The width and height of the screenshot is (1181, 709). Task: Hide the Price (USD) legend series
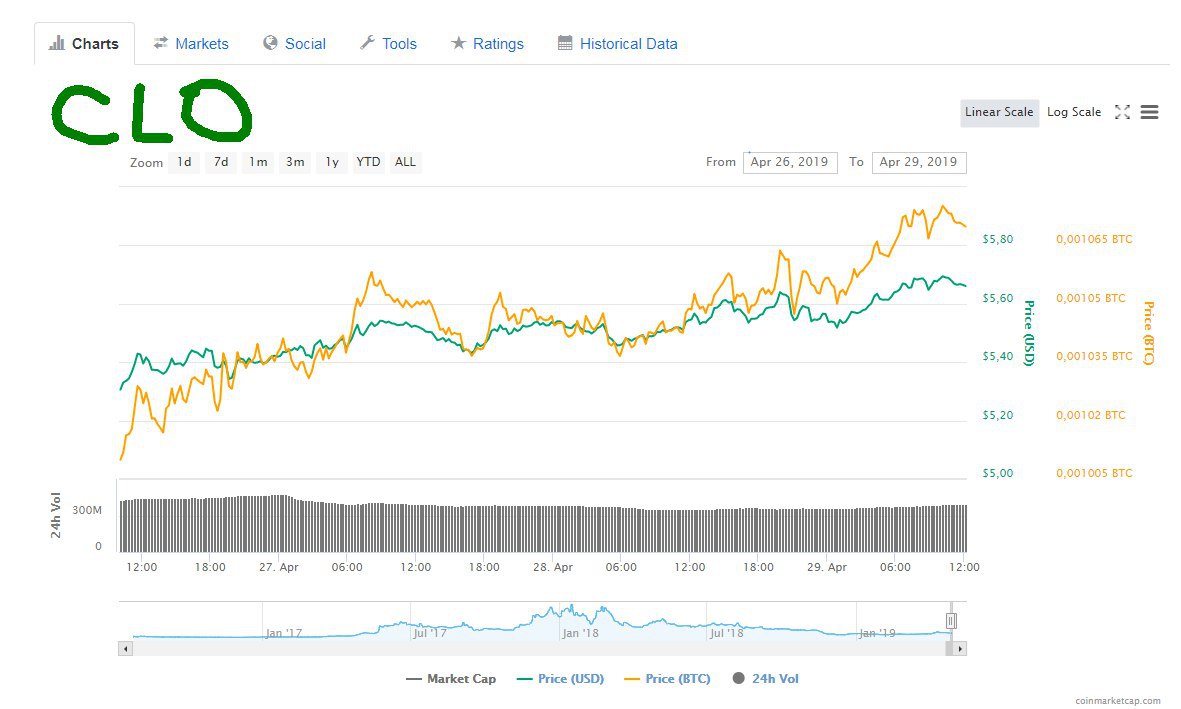click(561, 679)
